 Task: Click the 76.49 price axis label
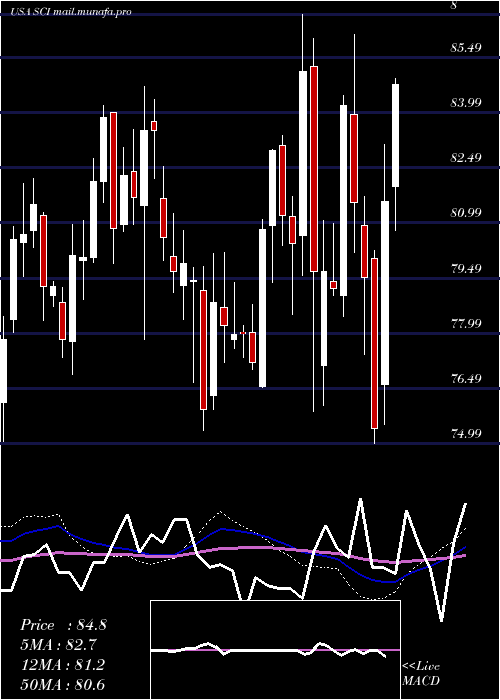coord(467,379)
